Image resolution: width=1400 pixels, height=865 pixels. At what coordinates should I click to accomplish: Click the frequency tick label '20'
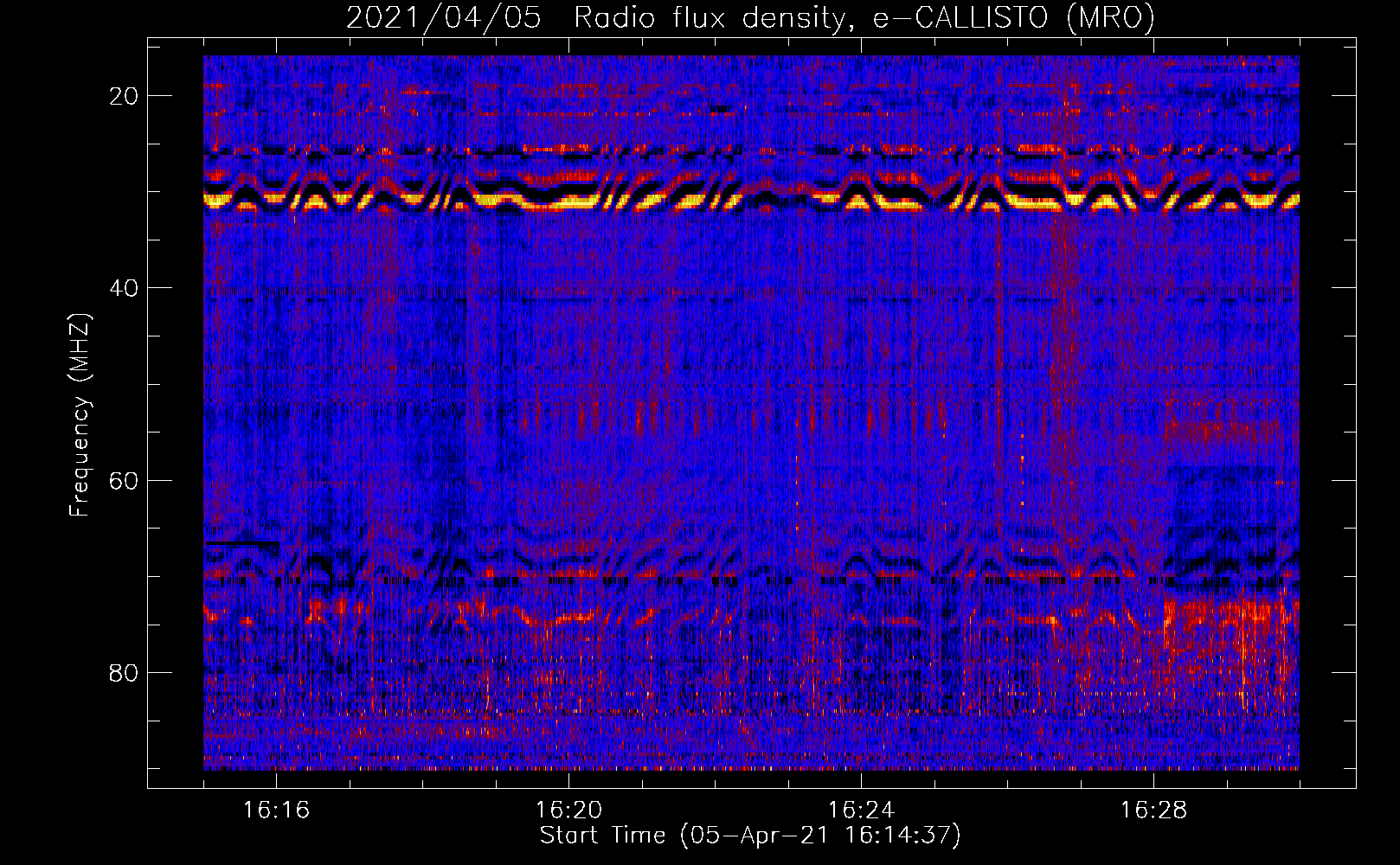(124, 96)
